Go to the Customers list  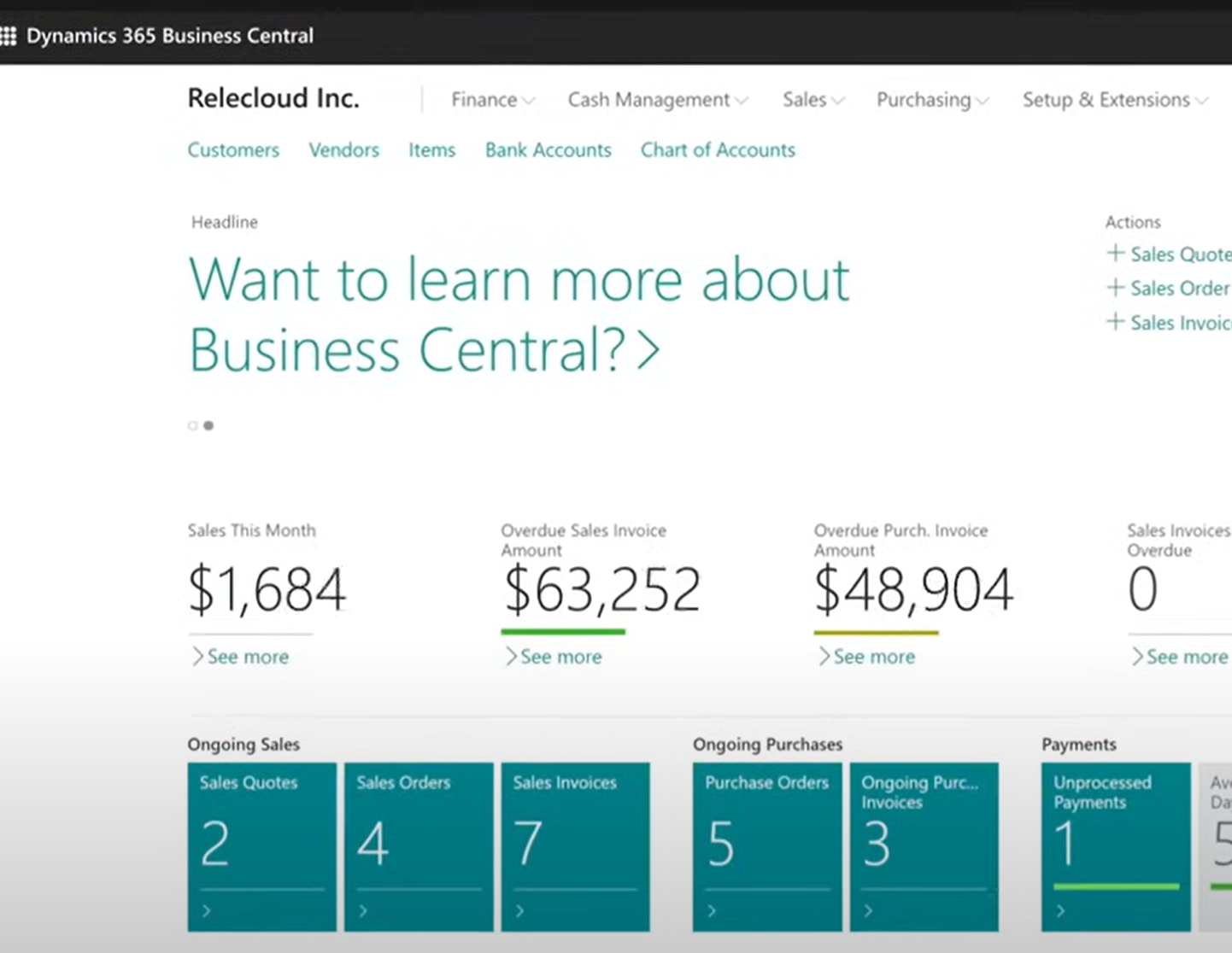point(233,150)
